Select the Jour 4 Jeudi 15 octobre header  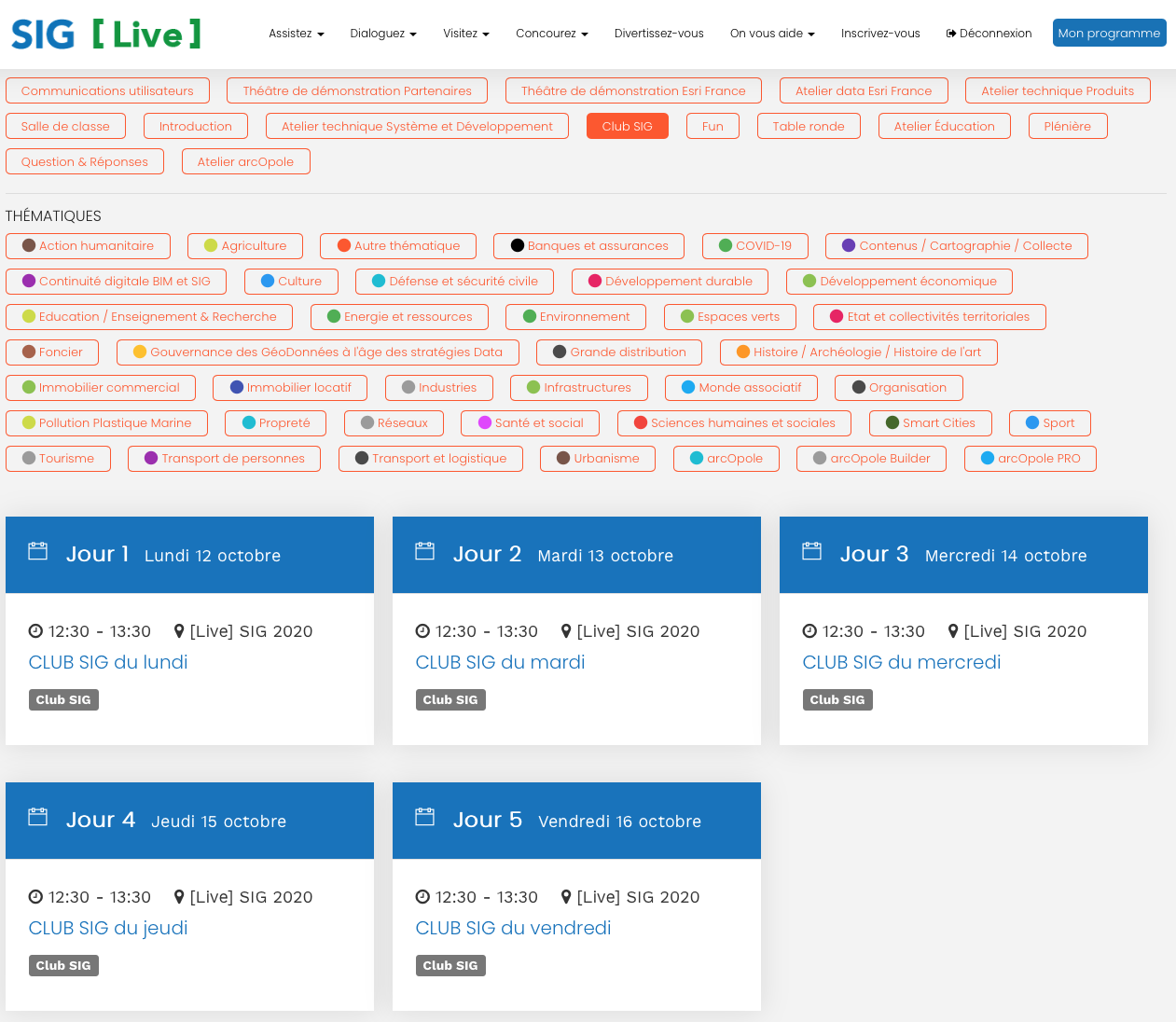pos(189,821)
